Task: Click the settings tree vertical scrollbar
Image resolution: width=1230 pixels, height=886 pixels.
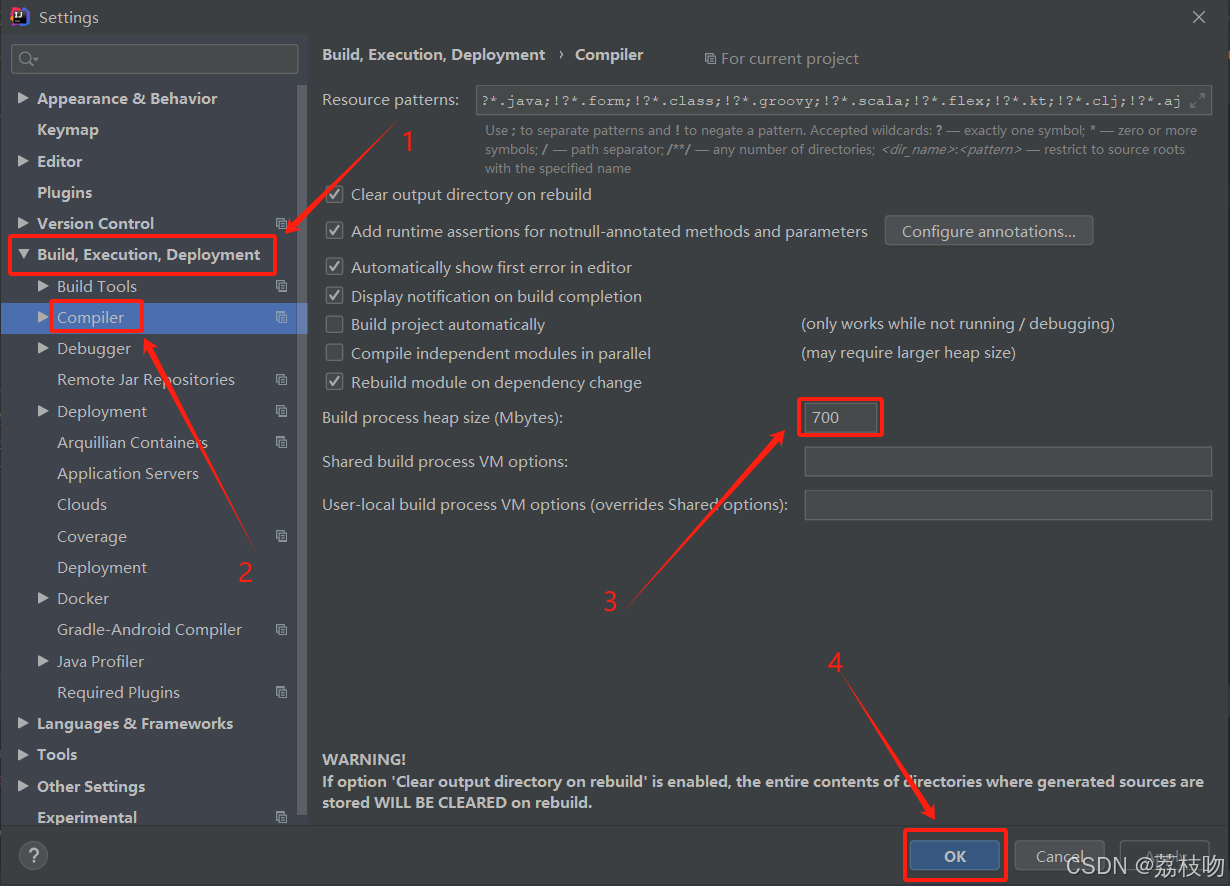Action: click(303, 450)
